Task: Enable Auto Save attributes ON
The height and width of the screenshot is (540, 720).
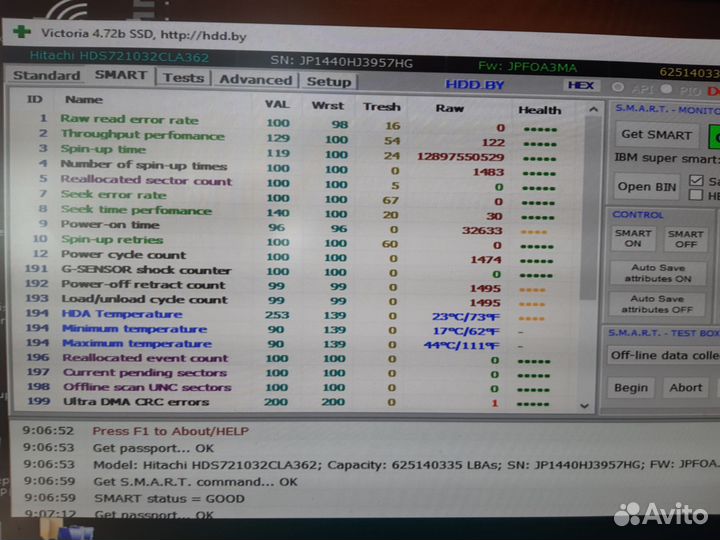Action: coord(658,273)
